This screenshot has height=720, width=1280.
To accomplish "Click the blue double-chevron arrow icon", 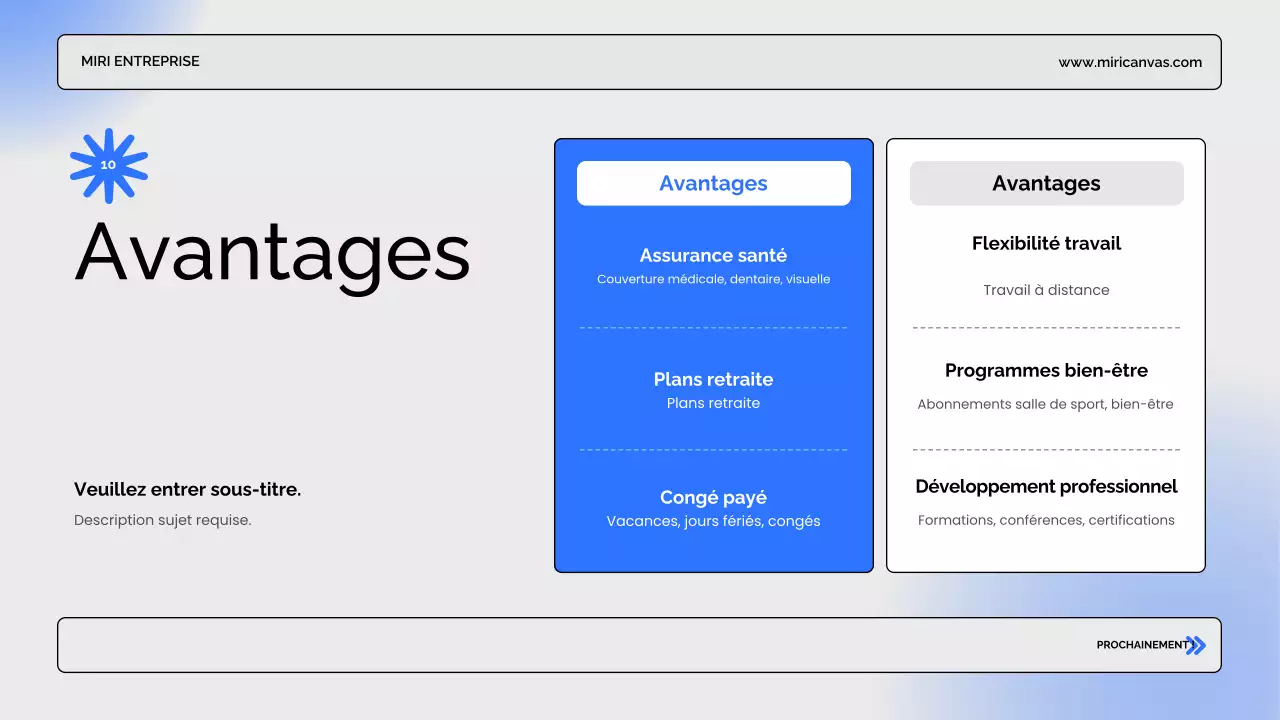I will [x=1196, y=645].
